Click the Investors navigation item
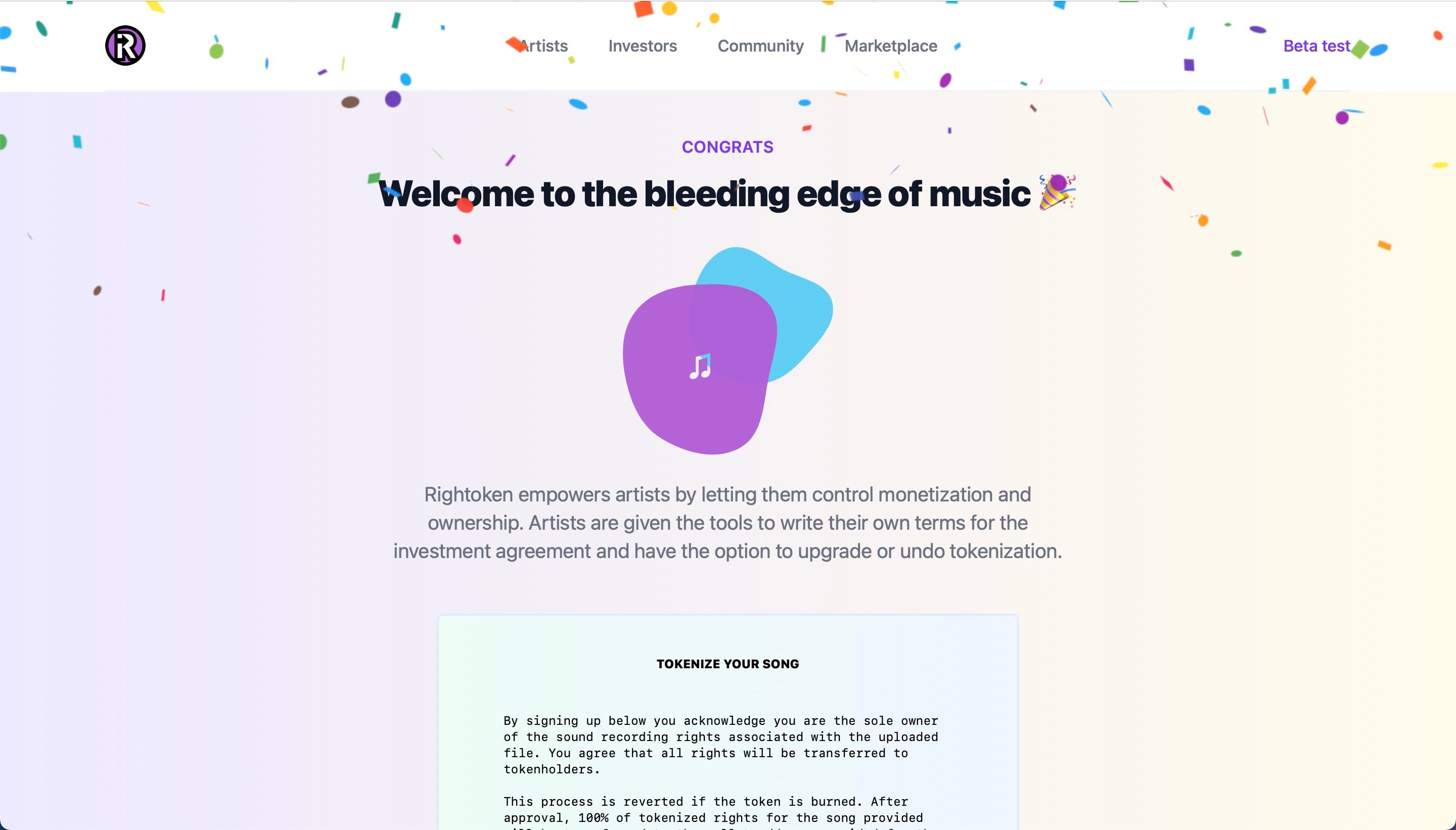This screenshot has width=1456, height=830. [642, 46]
